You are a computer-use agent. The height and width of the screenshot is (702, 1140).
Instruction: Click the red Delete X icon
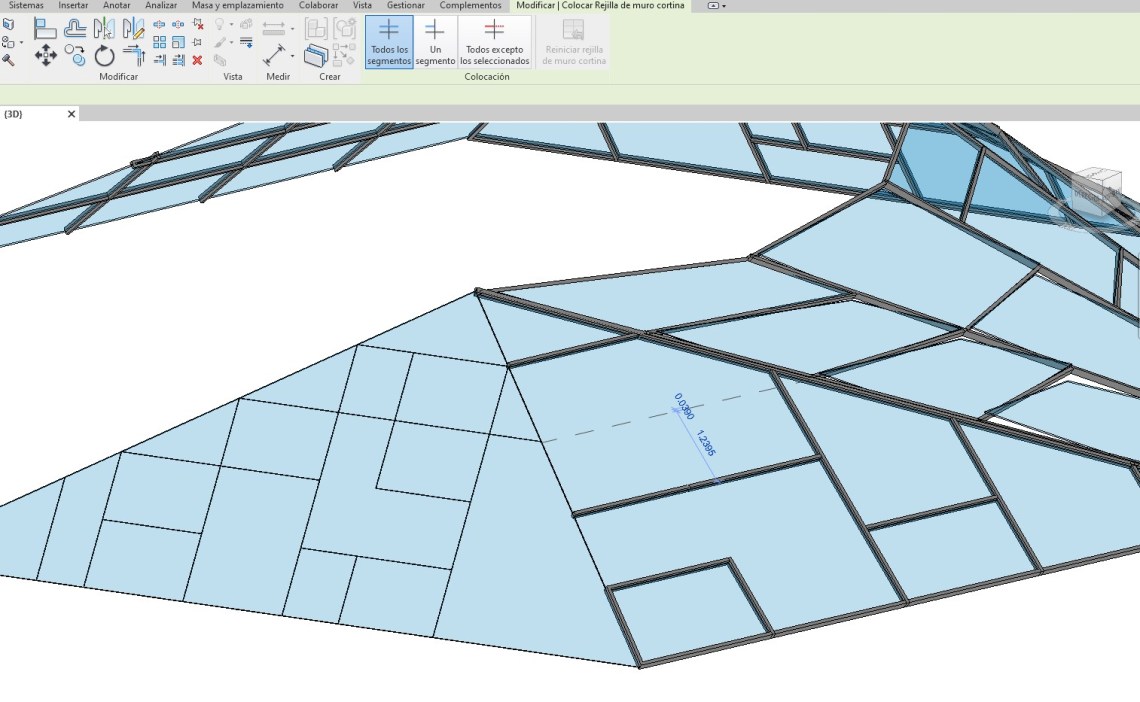pyautogui.click(x=197, y=60)
